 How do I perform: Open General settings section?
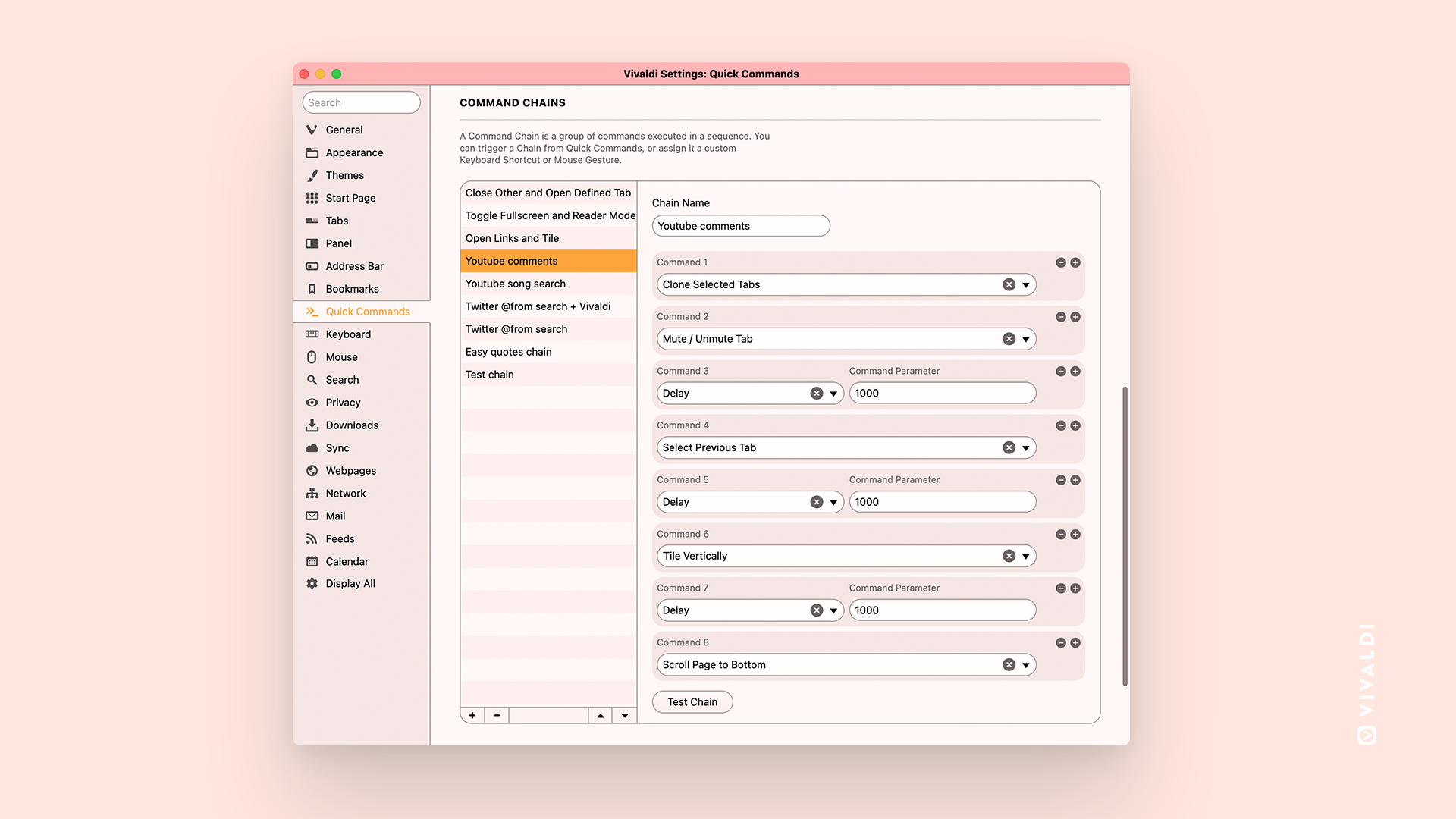pos(362,130)
